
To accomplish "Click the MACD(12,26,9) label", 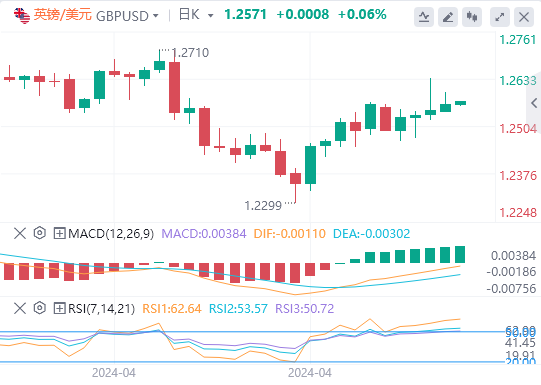I will pos(111,234).
